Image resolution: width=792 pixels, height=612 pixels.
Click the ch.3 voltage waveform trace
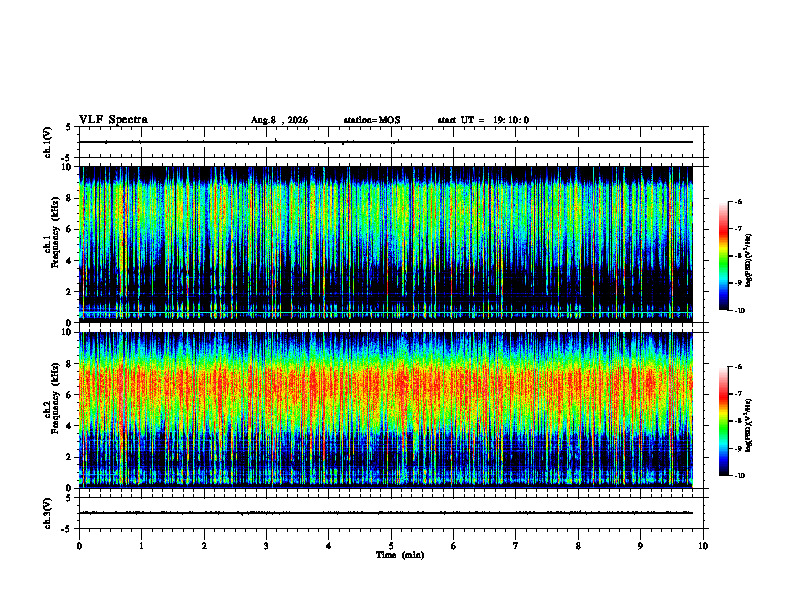[x=386, y=513]
